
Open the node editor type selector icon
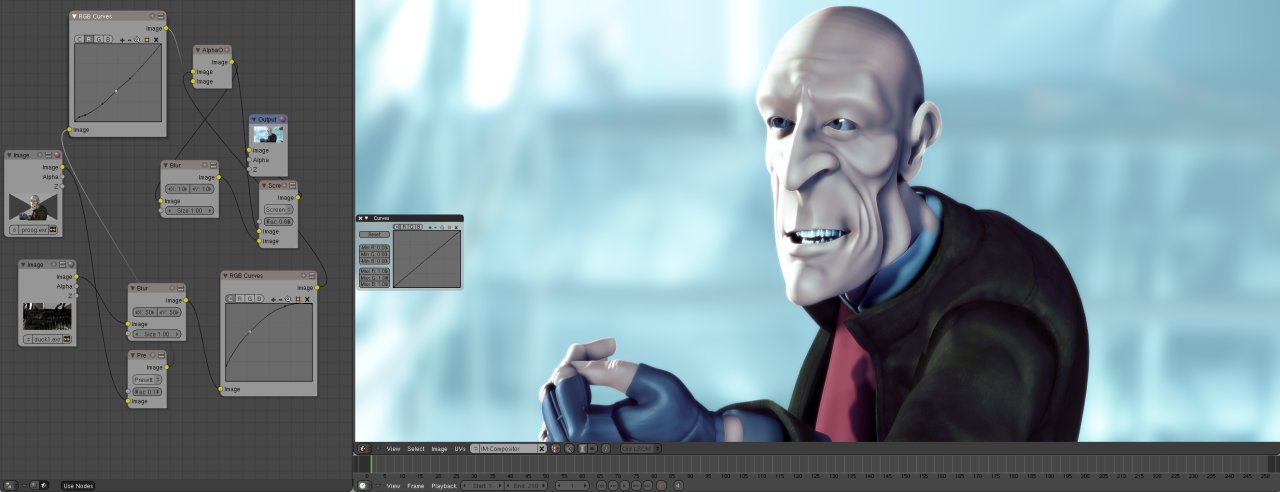tap(10, 486)
